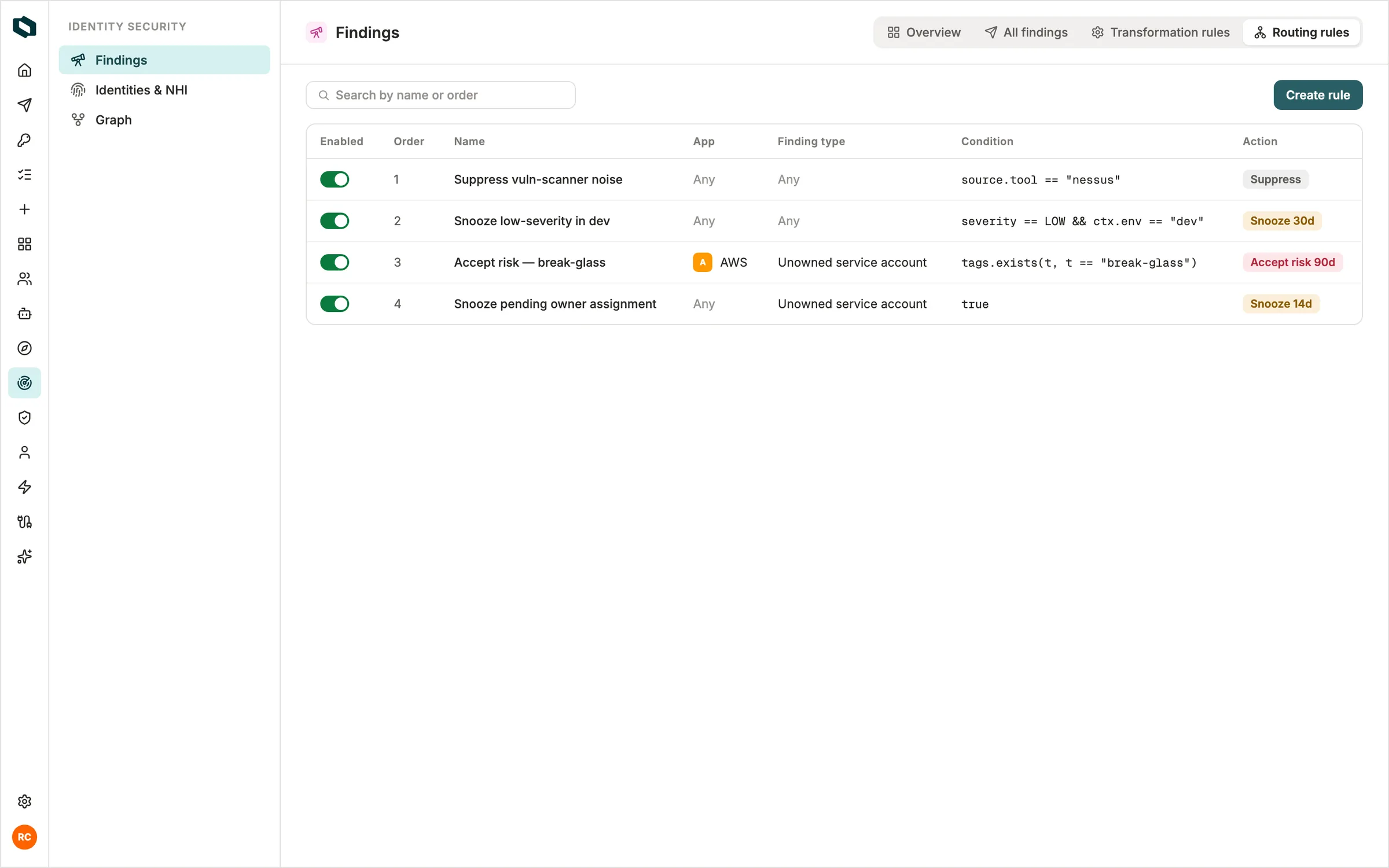Open the Suppress vuln-scanner noise rule name

click(x=538, y=179)
